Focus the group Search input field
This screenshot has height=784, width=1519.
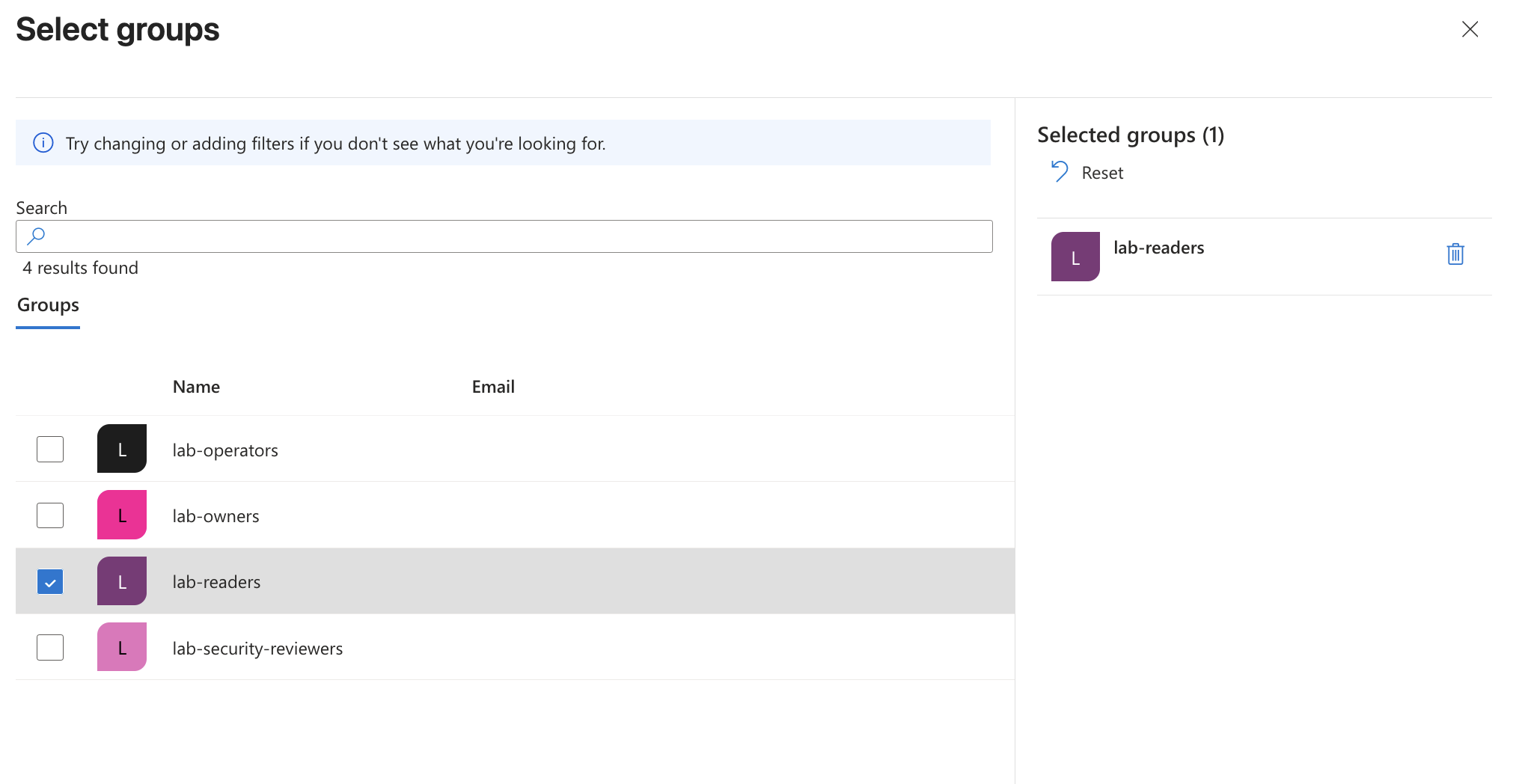504,236
